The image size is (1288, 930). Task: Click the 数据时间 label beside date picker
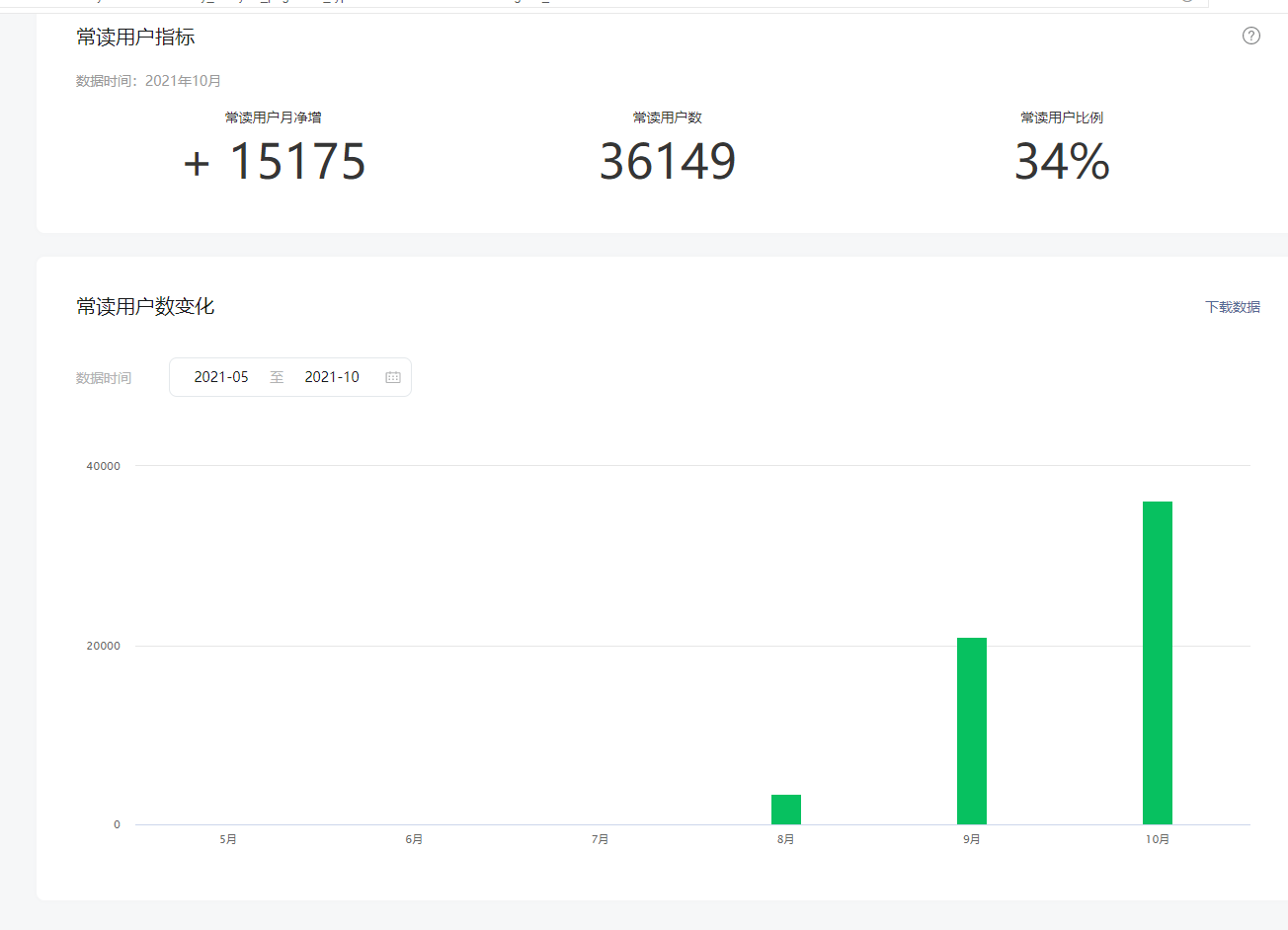coord(104,378)
